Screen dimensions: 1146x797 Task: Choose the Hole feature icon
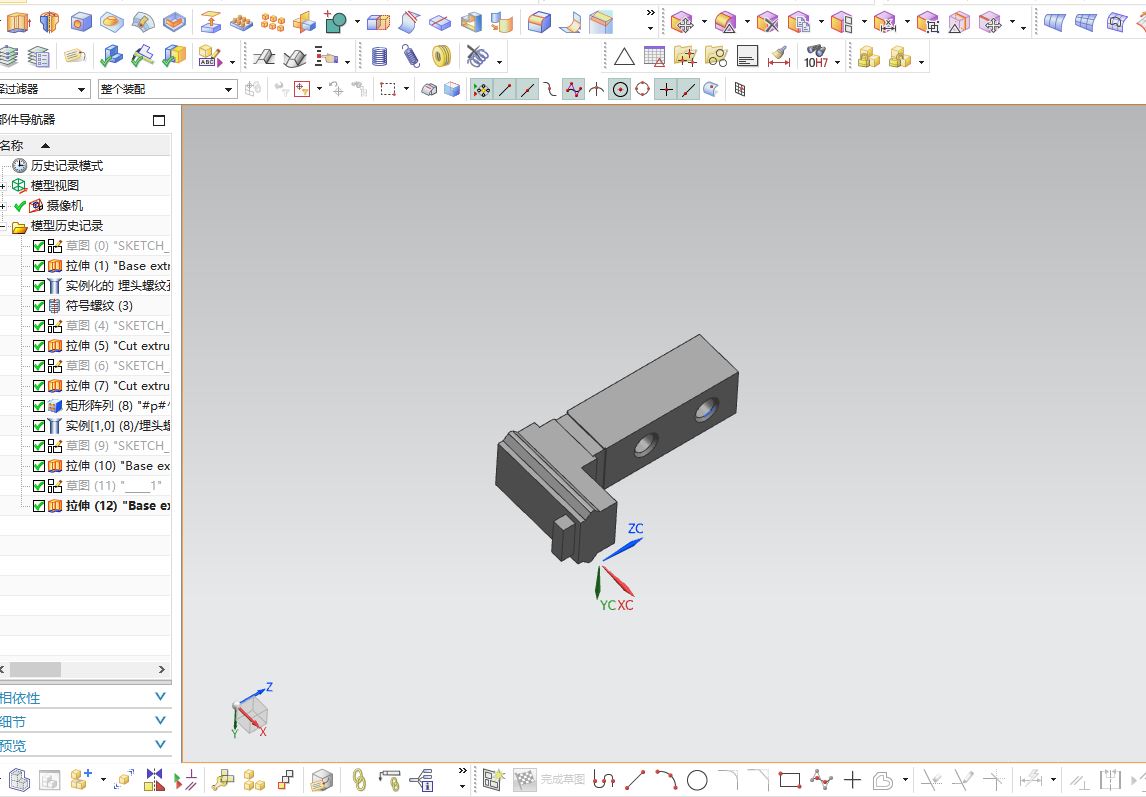tap(81, 22)
